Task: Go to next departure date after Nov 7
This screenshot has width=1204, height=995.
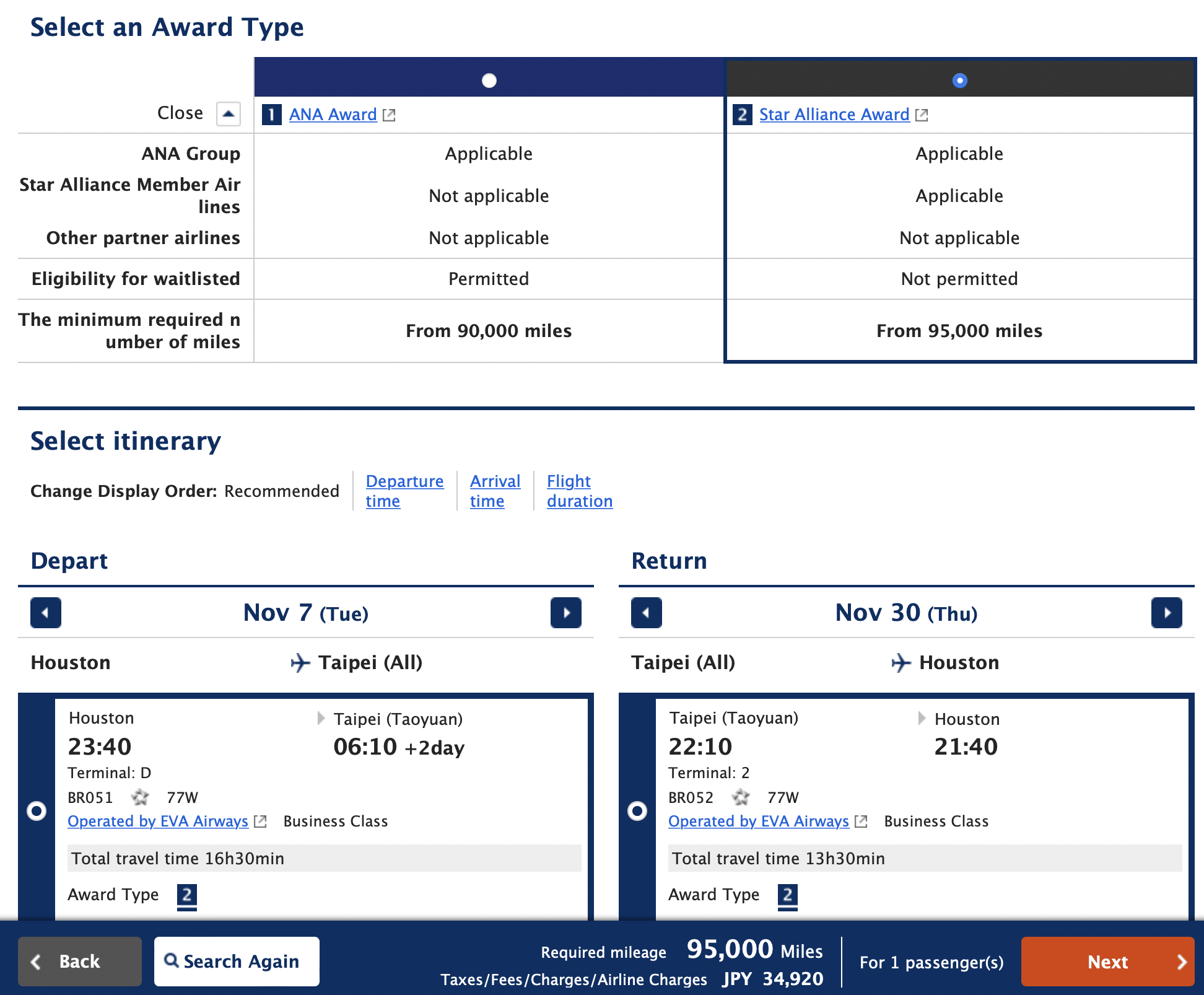Action: [565, 613]
